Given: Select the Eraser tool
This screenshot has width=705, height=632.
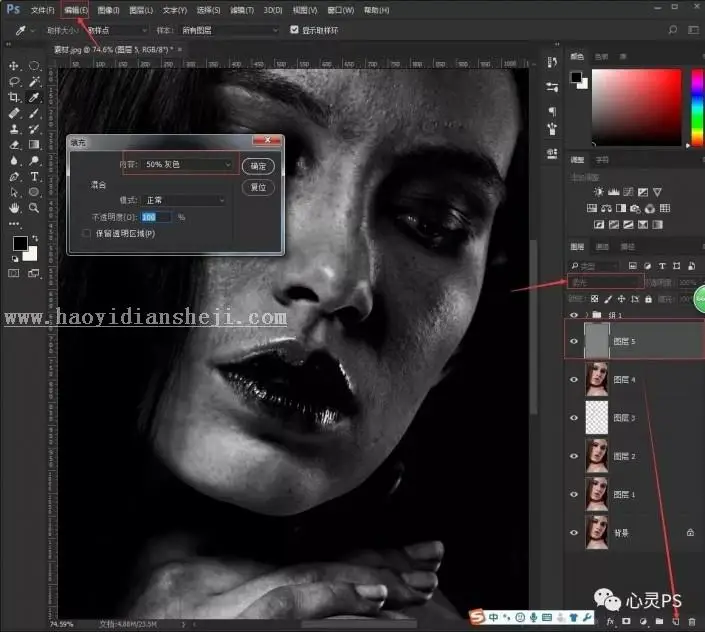Looking at the screenshot, I should point(14,145).
